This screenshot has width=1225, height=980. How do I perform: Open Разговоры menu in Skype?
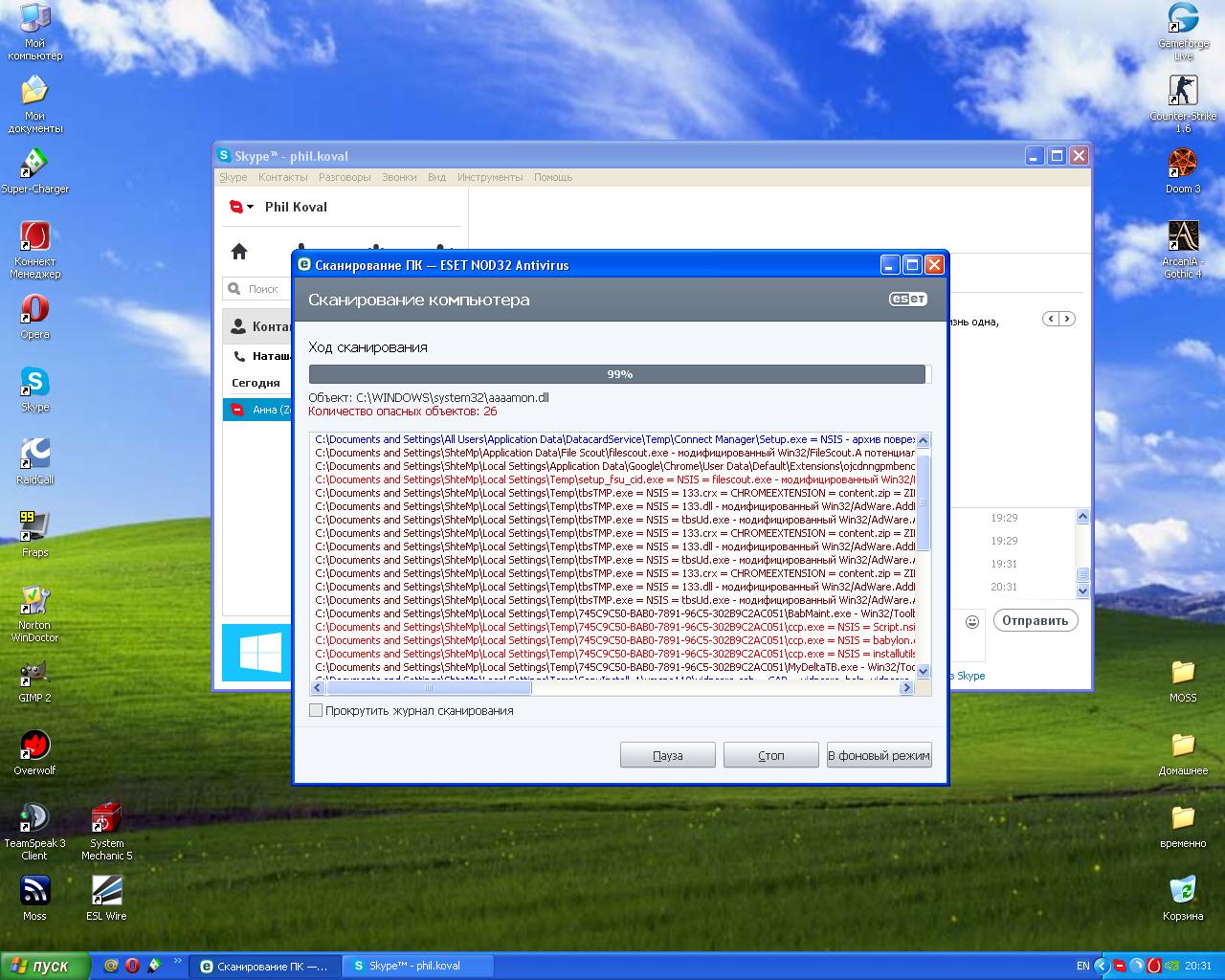[x=345, y=177]
